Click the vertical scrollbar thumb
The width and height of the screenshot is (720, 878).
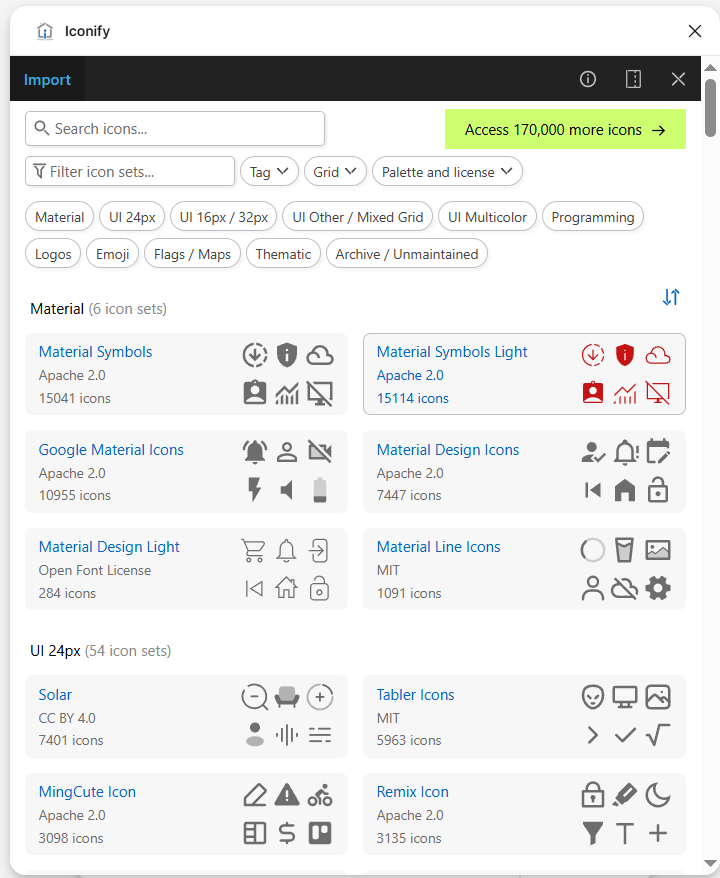click(x=710, y=108)
